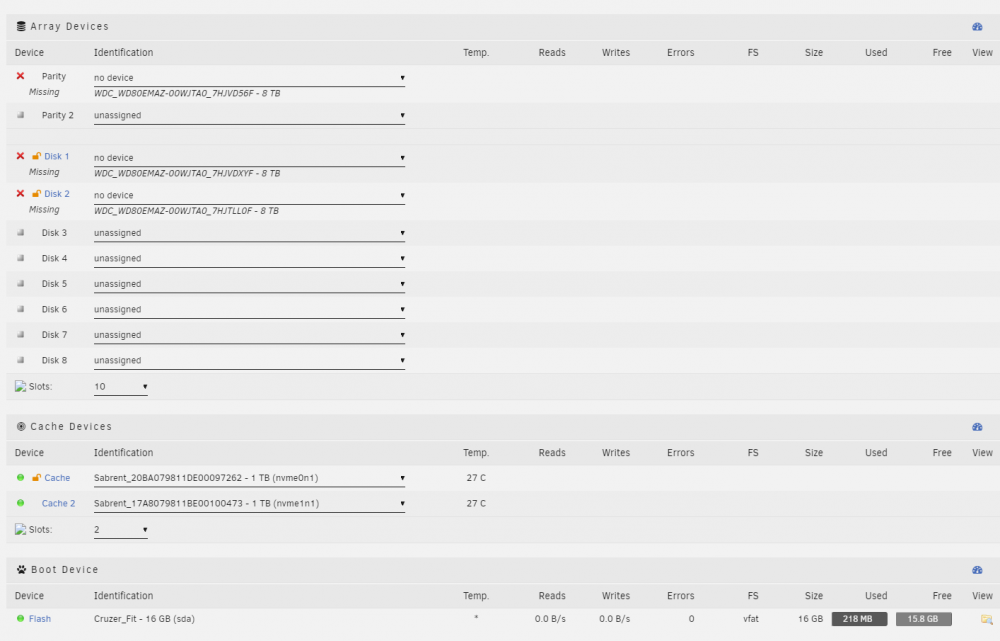Click the missing Disk 1 serial 7HJVDXYF text
1000x641 pixels.
187,173
